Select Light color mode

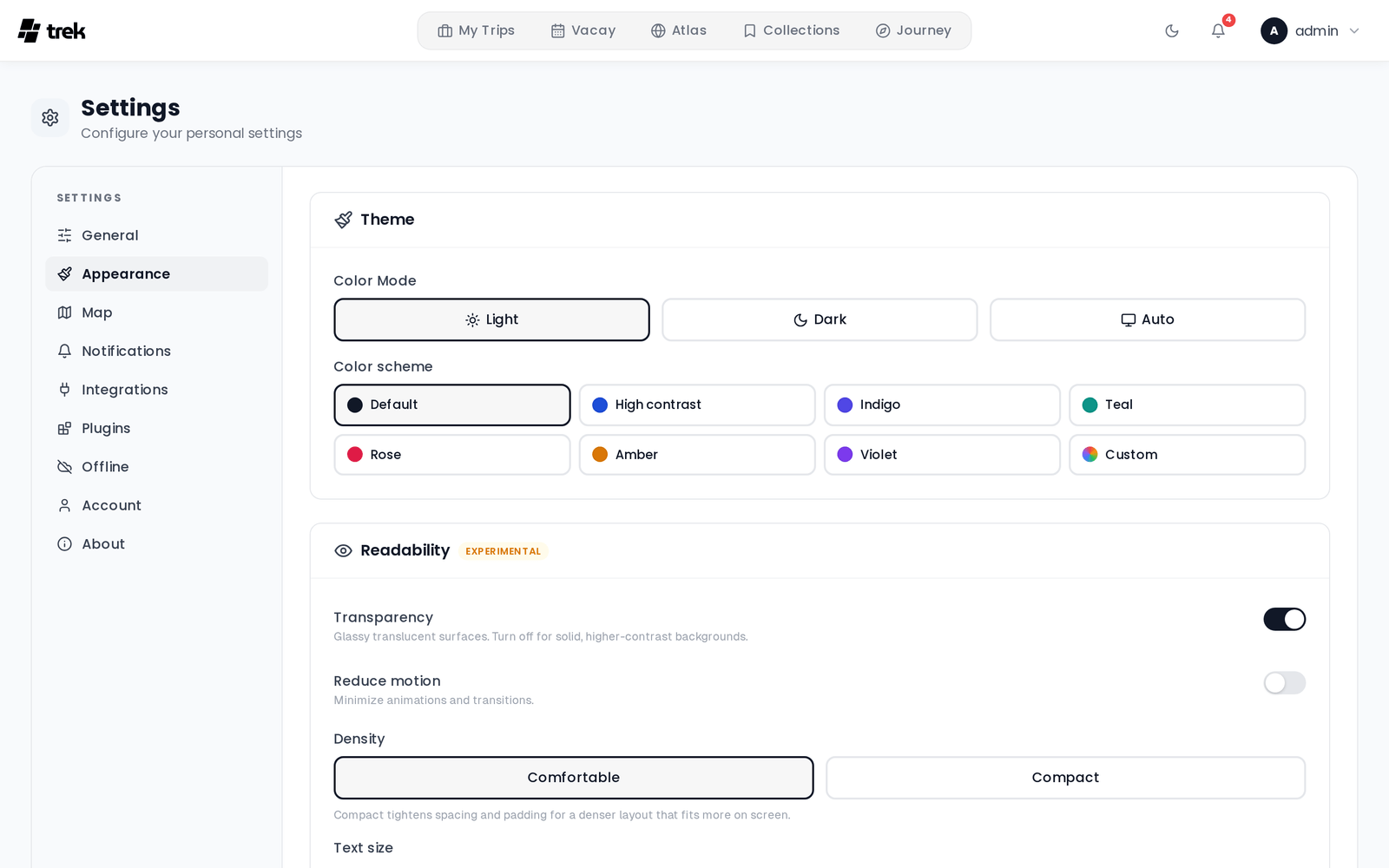point(491,319)
